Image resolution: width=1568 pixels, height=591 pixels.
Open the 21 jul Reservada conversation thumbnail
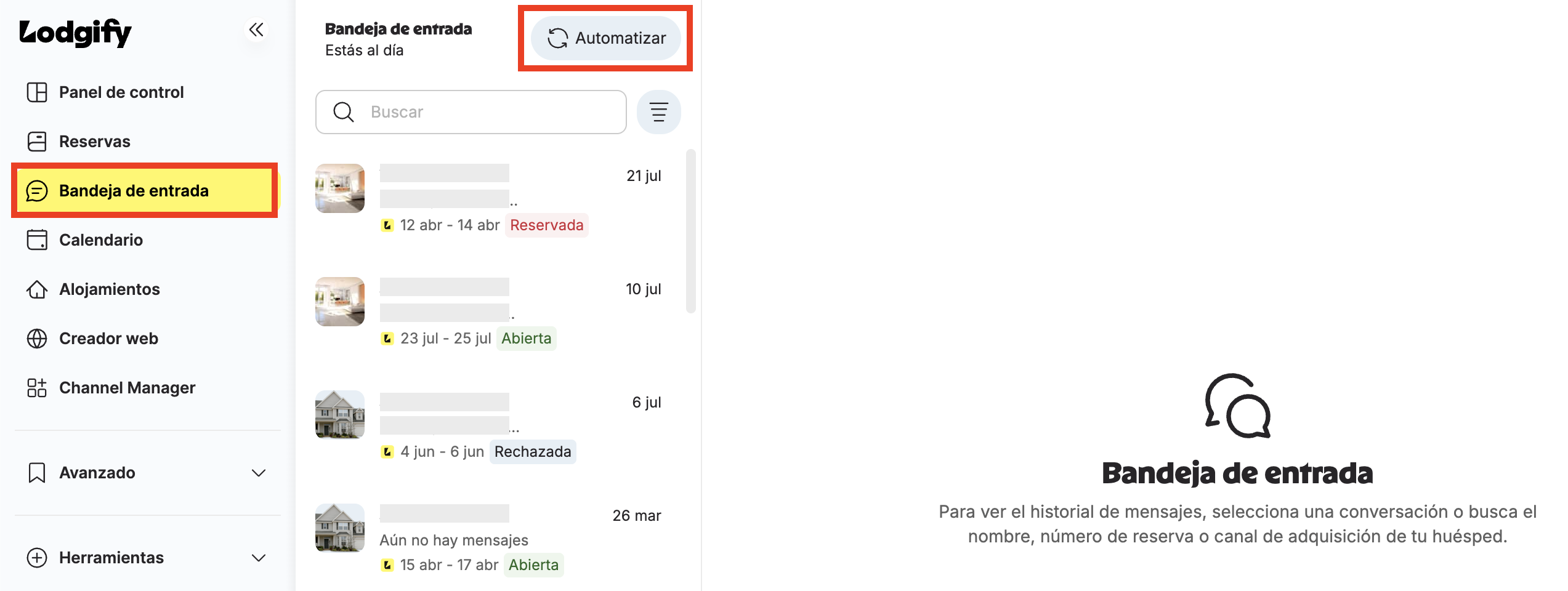[340, 188]
